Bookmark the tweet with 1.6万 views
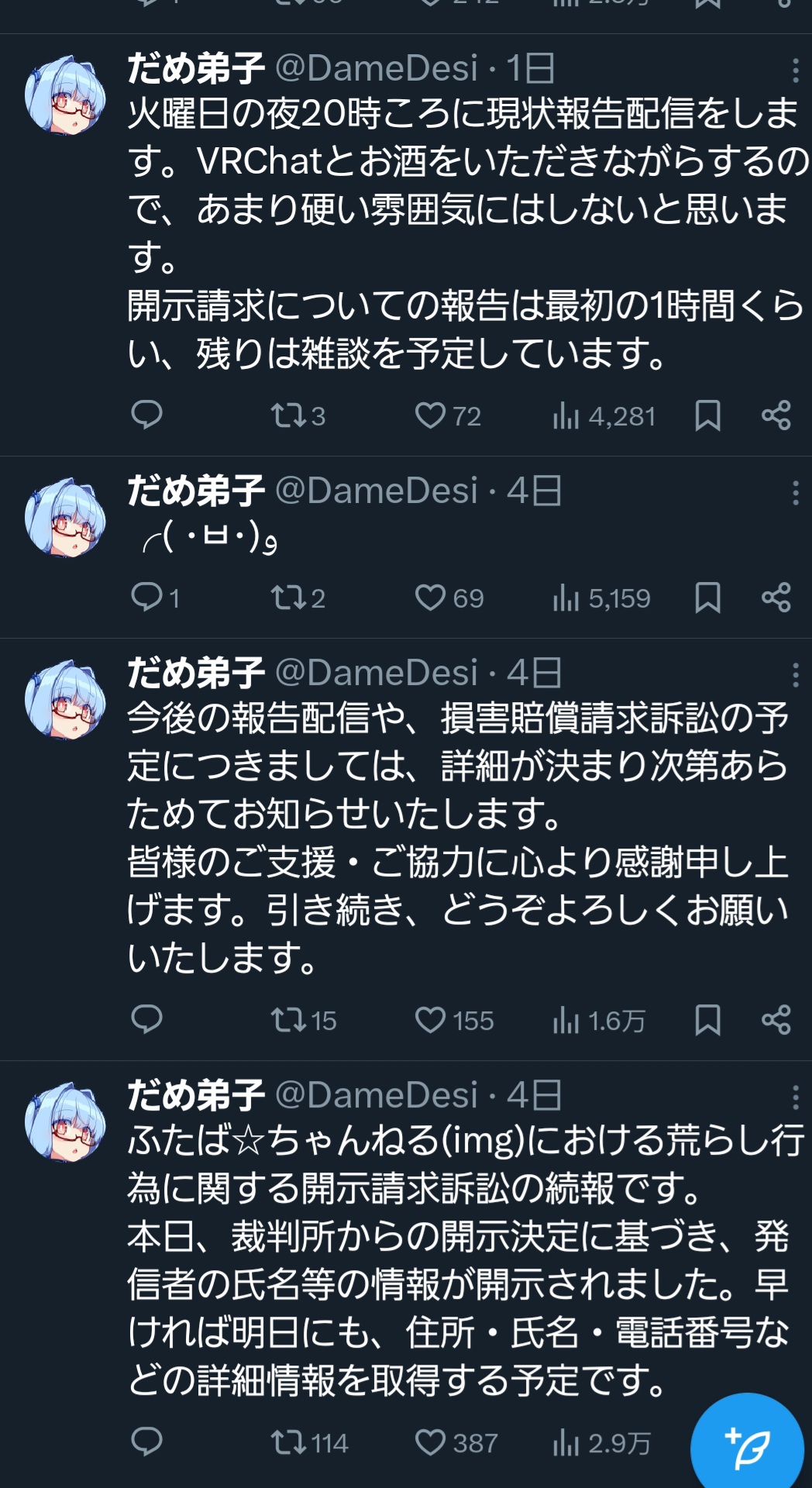The image size is (812, 1488). click(x=707, y=1020)
